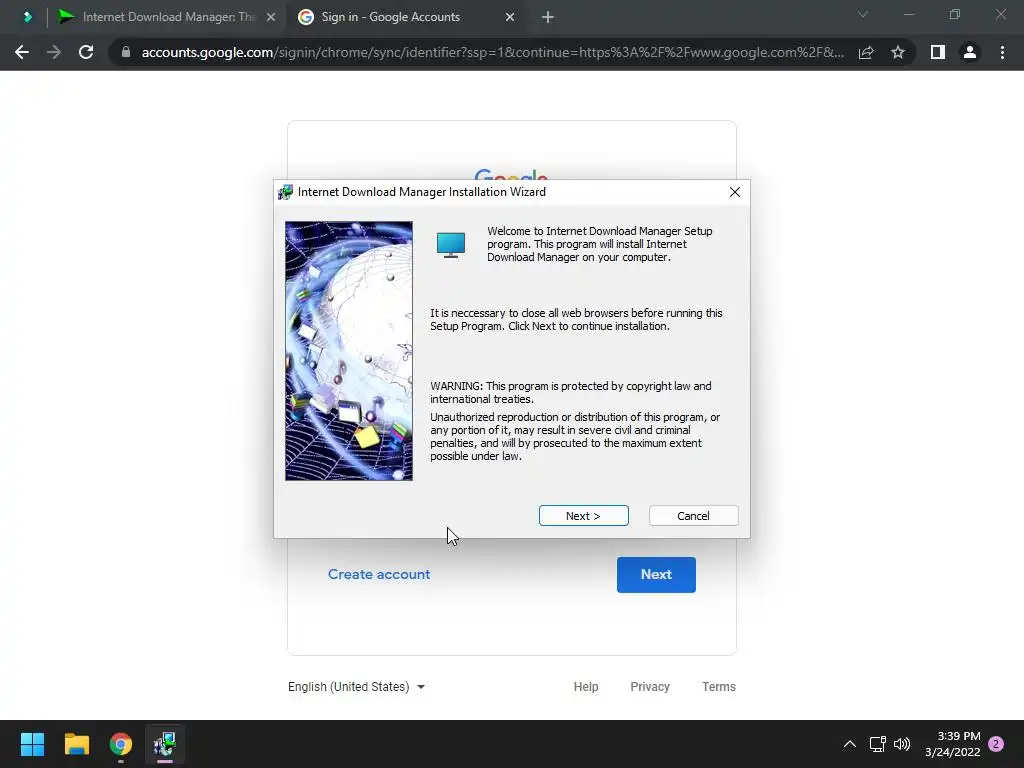
Task: Open the Windows Start menu
Action: click(32, 744)
